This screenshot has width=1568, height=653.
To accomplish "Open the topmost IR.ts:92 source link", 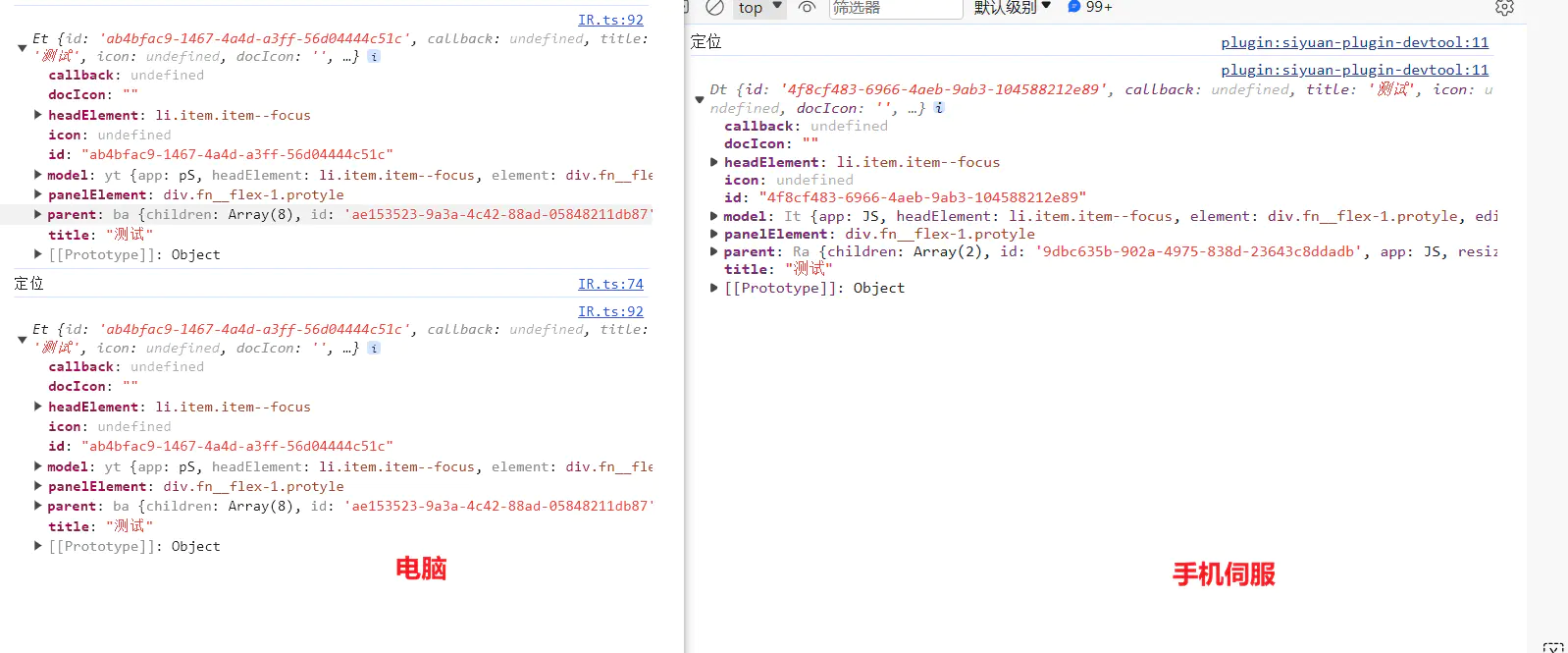I will (610, 20).
